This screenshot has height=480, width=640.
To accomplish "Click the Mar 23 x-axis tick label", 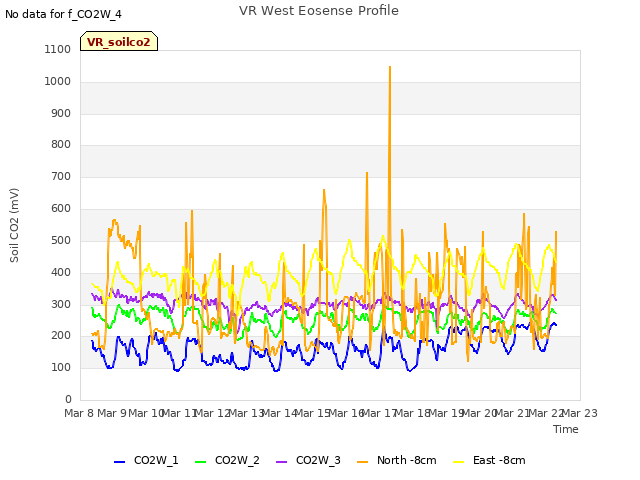I will pos(579,413).
